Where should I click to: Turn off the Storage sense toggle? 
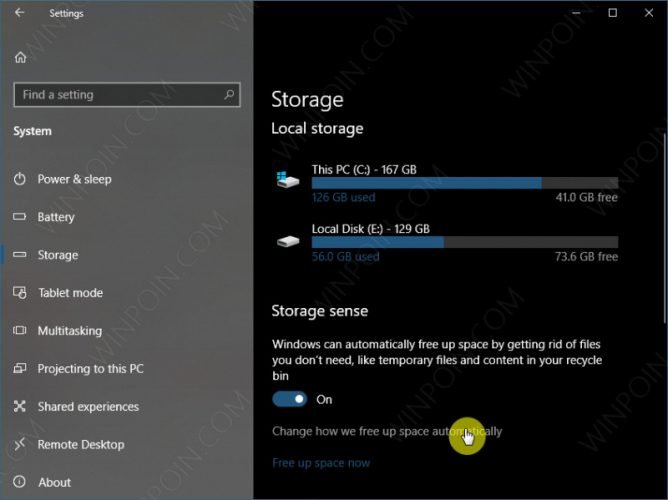(x=289, y=399)
